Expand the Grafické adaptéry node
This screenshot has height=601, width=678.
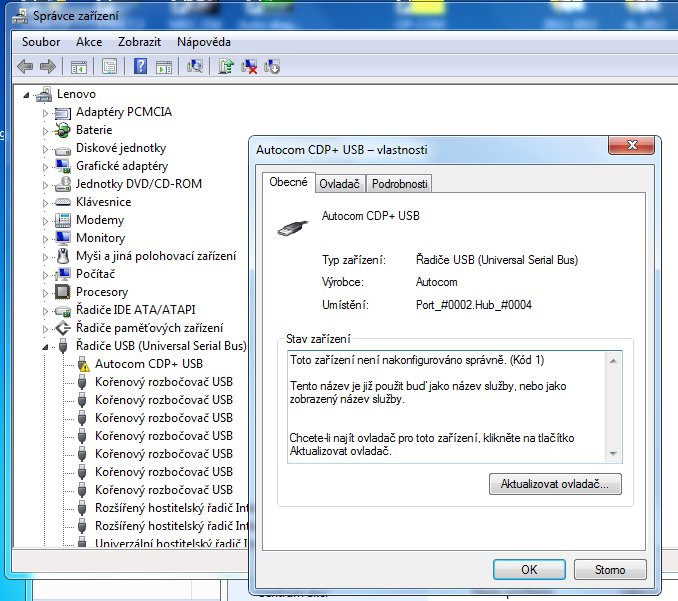(x=45, y=167)
